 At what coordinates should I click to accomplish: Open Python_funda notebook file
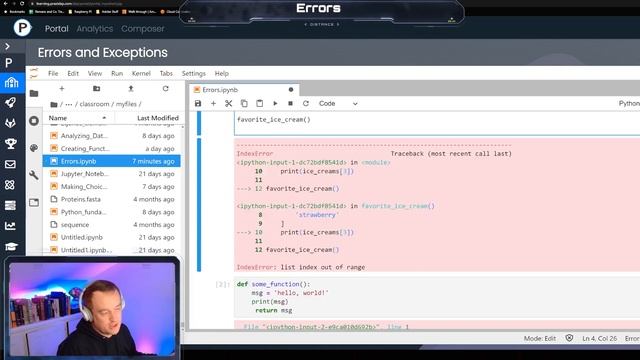pyautogui.click(x=111, y=212)
